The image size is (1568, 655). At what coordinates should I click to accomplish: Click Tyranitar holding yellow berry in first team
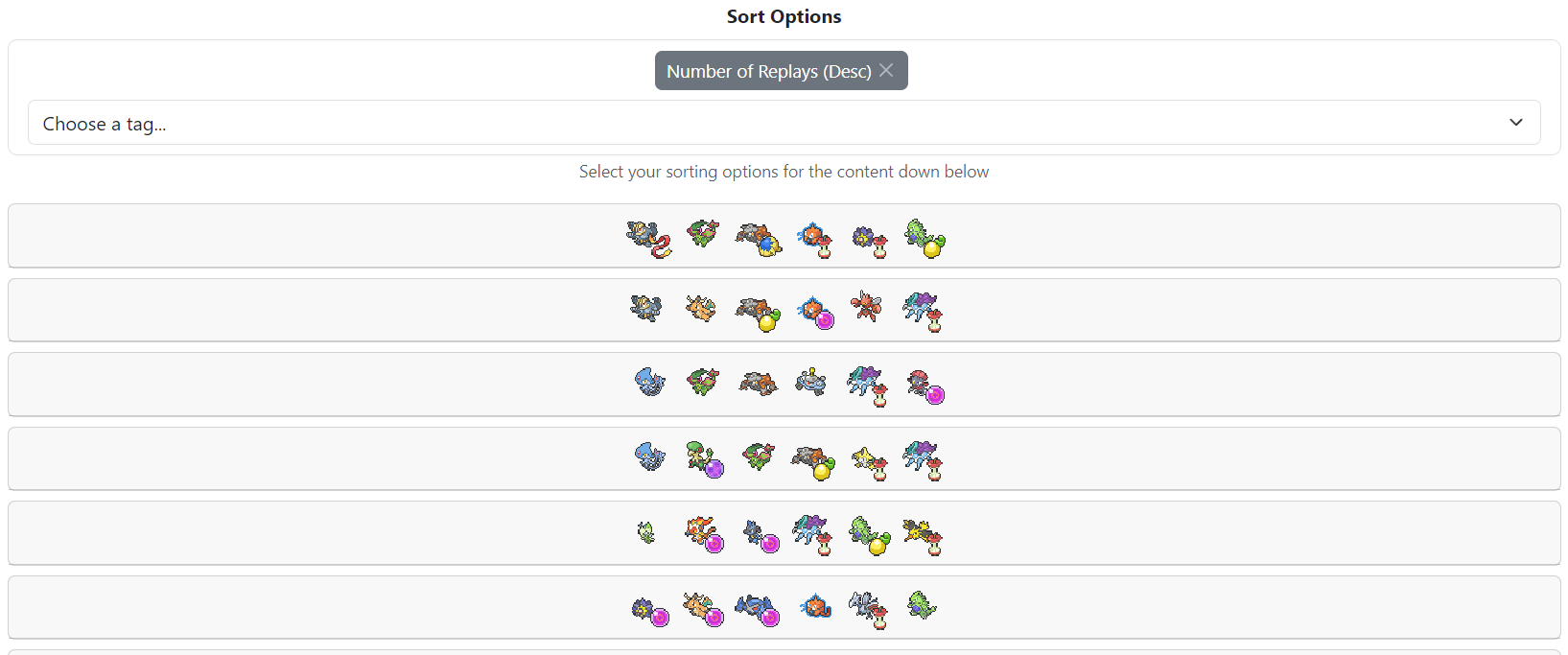tap(925, 238)
